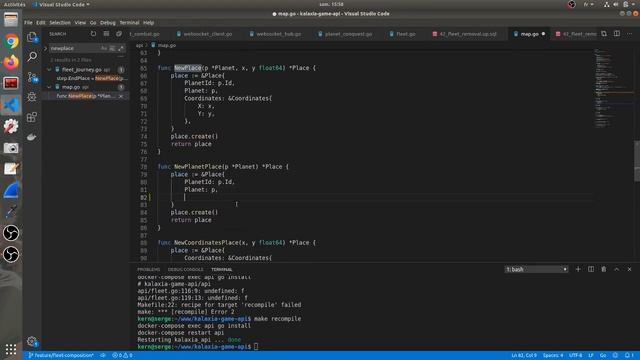Image resolution: width=640 pixels, height=360 pixels.
Task: Launch Google Chrome from the dock
Action: coord(11,41)
